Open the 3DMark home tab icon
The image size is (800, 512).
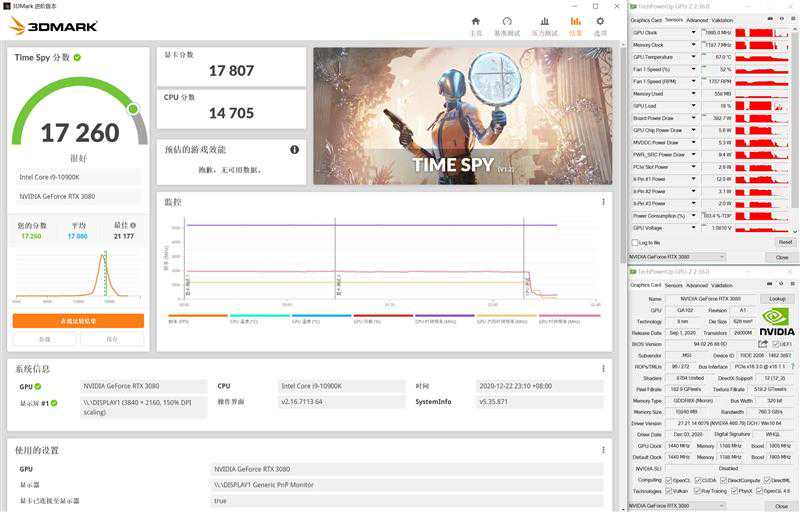tap(476, 25)
